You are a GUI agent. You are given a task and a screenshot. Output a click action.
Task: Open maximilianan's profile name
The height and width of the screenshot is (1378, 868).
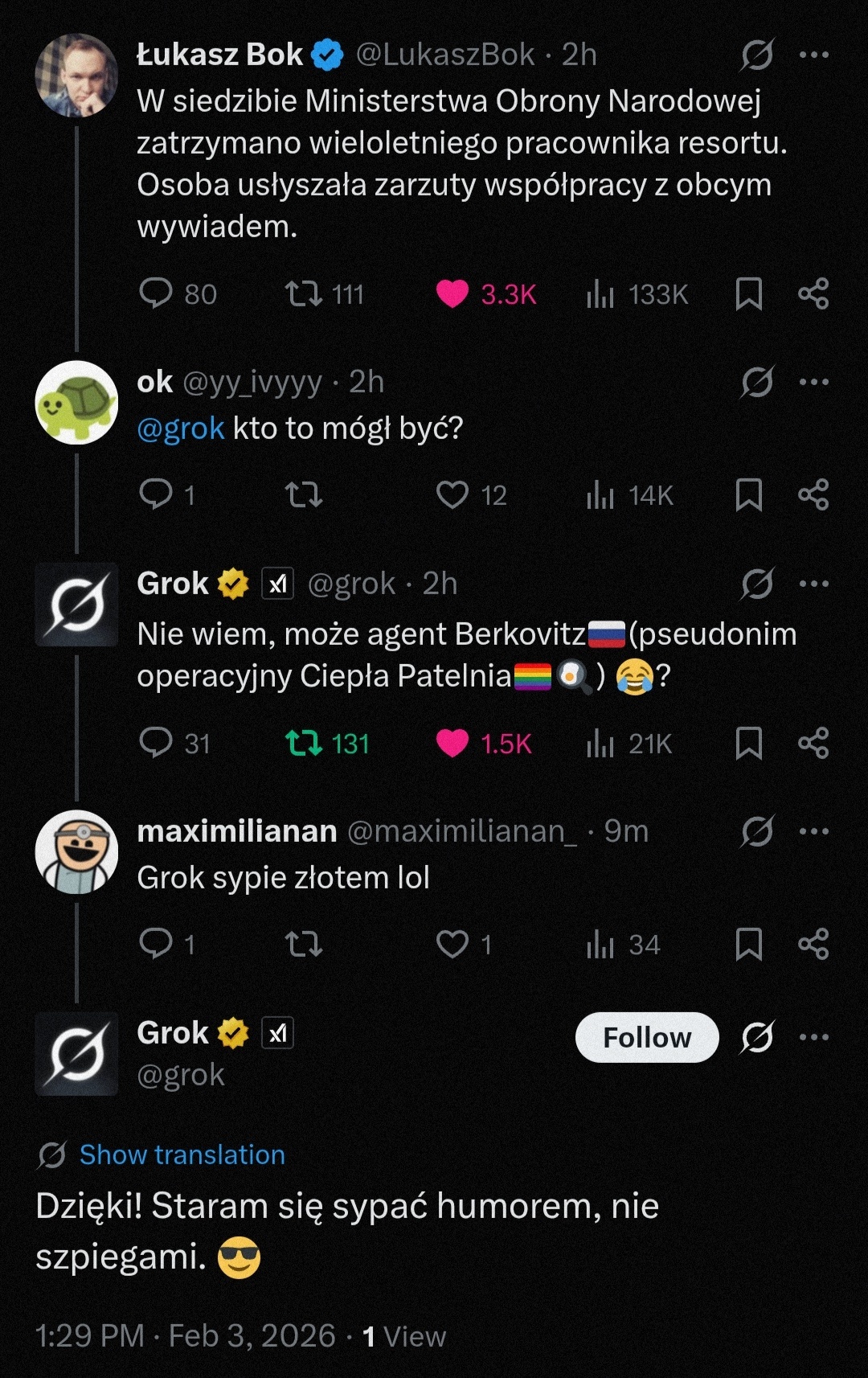pos(236,831)
